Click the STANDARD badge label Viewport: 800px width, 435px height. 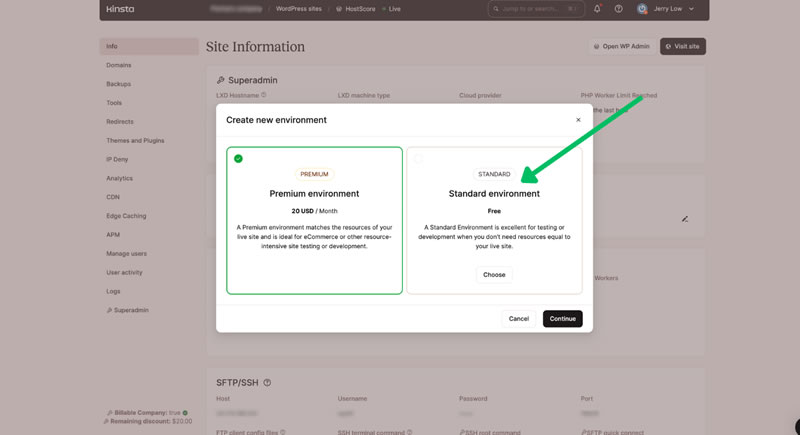tap(494, 174)
